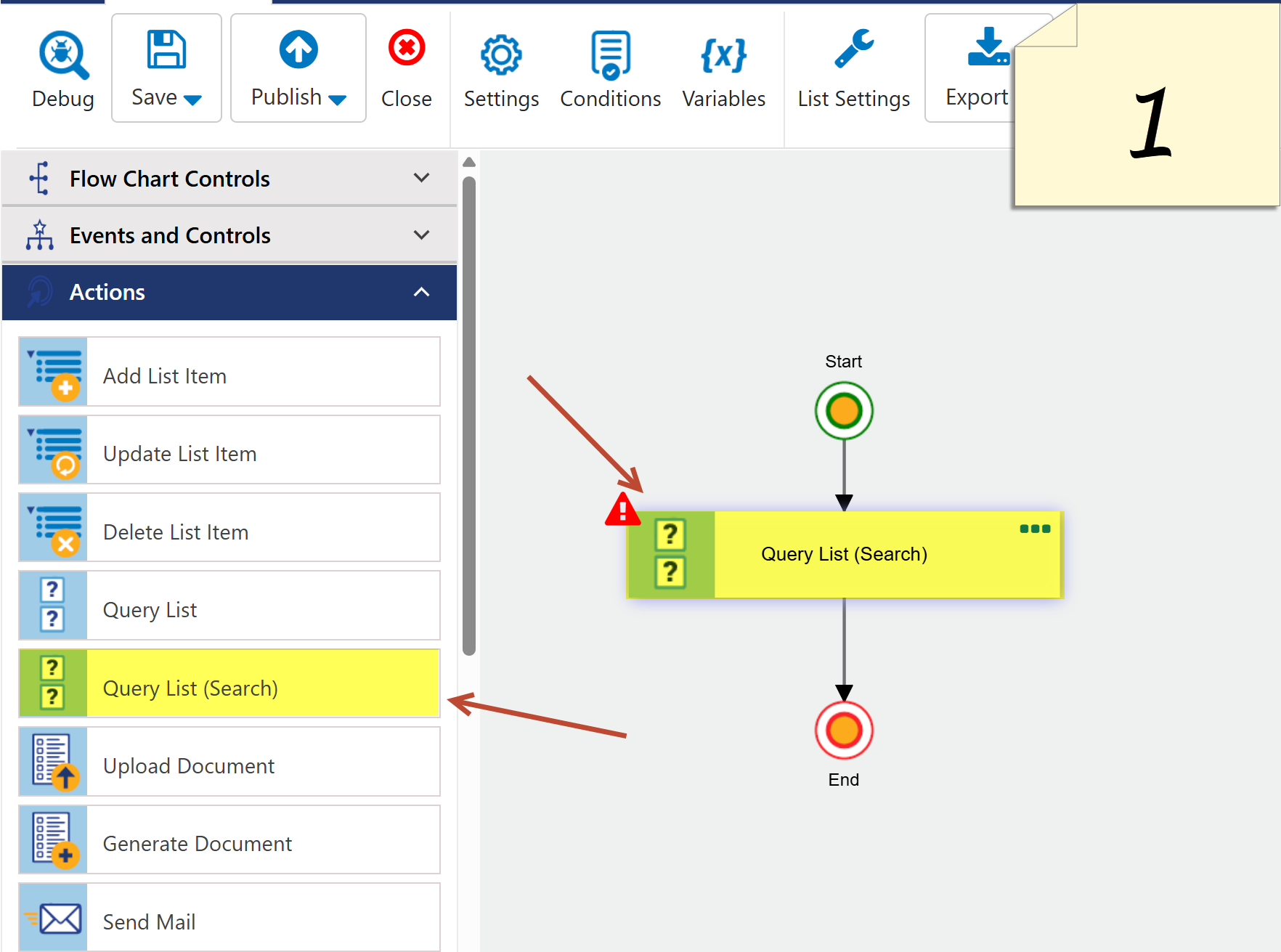Image resolution: width=1281 pixels, height=952 pixels.
Task: Open the three-dot menu on the Query List node
Action: tap(1035, 529)
